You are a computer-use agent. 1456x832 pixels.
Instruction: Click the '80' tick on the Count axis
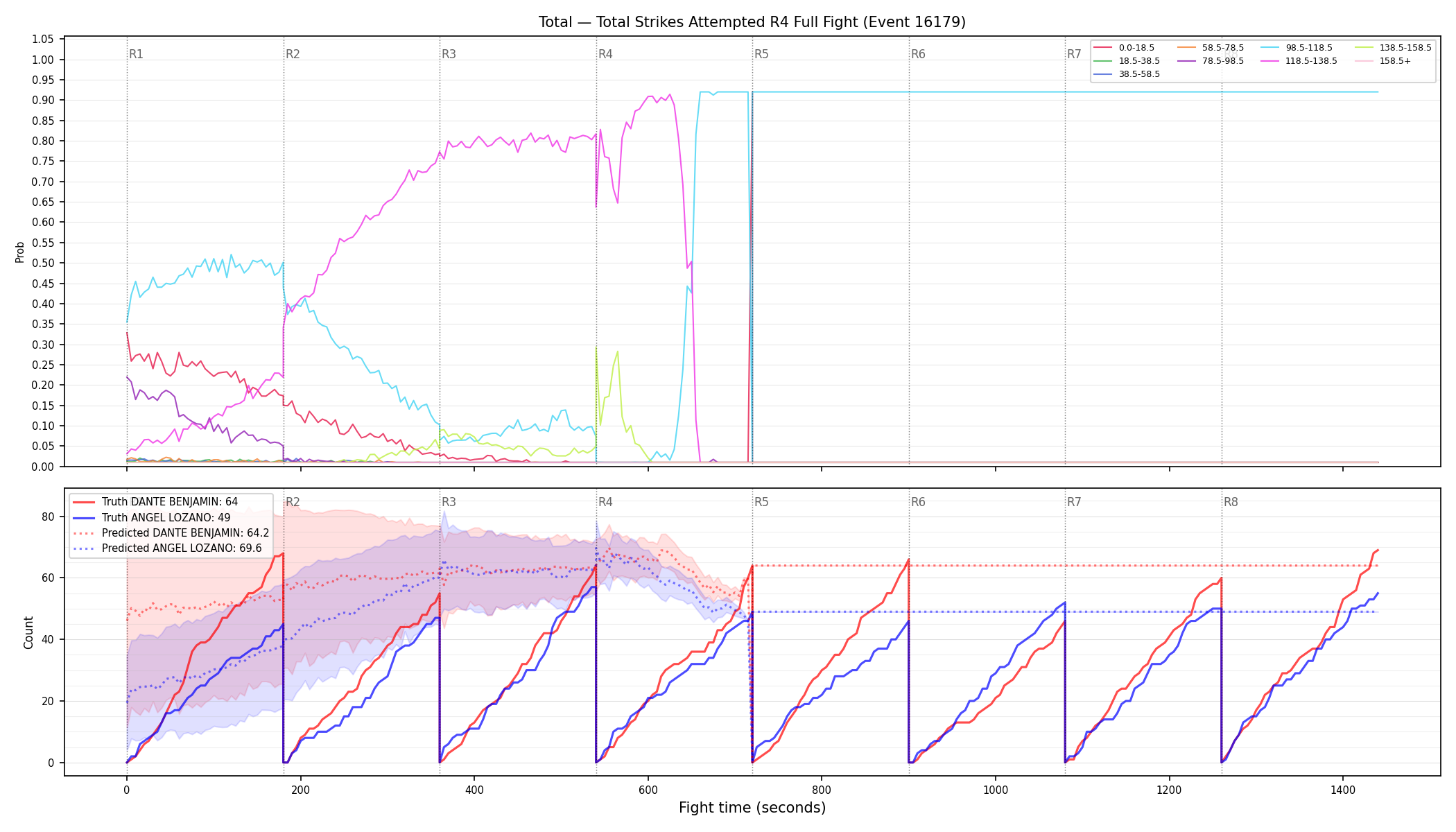tap(48, 517)
